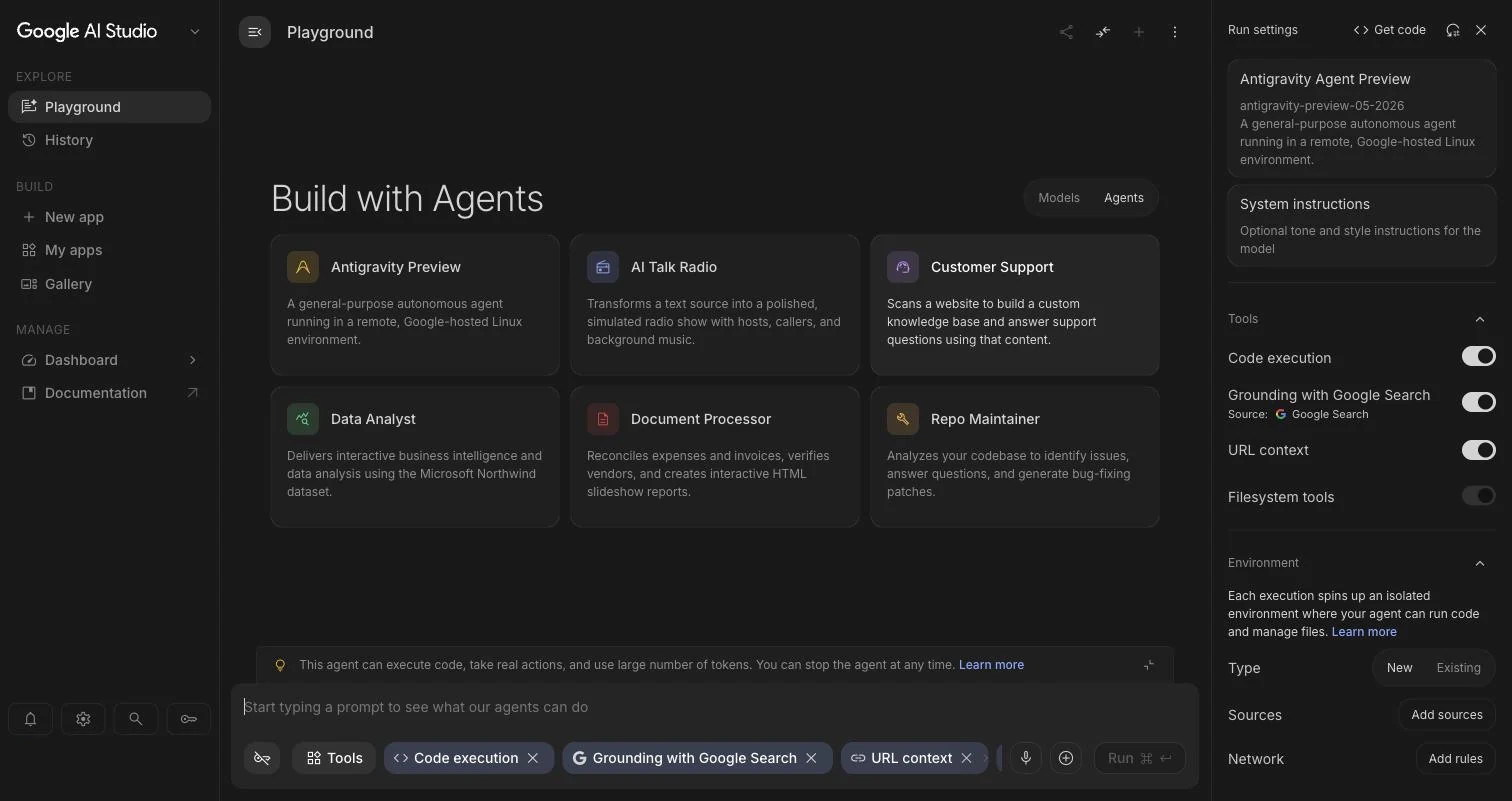Click the Antigravity Preview card icon
The image size is (1512, 801).
click(303, 267)
